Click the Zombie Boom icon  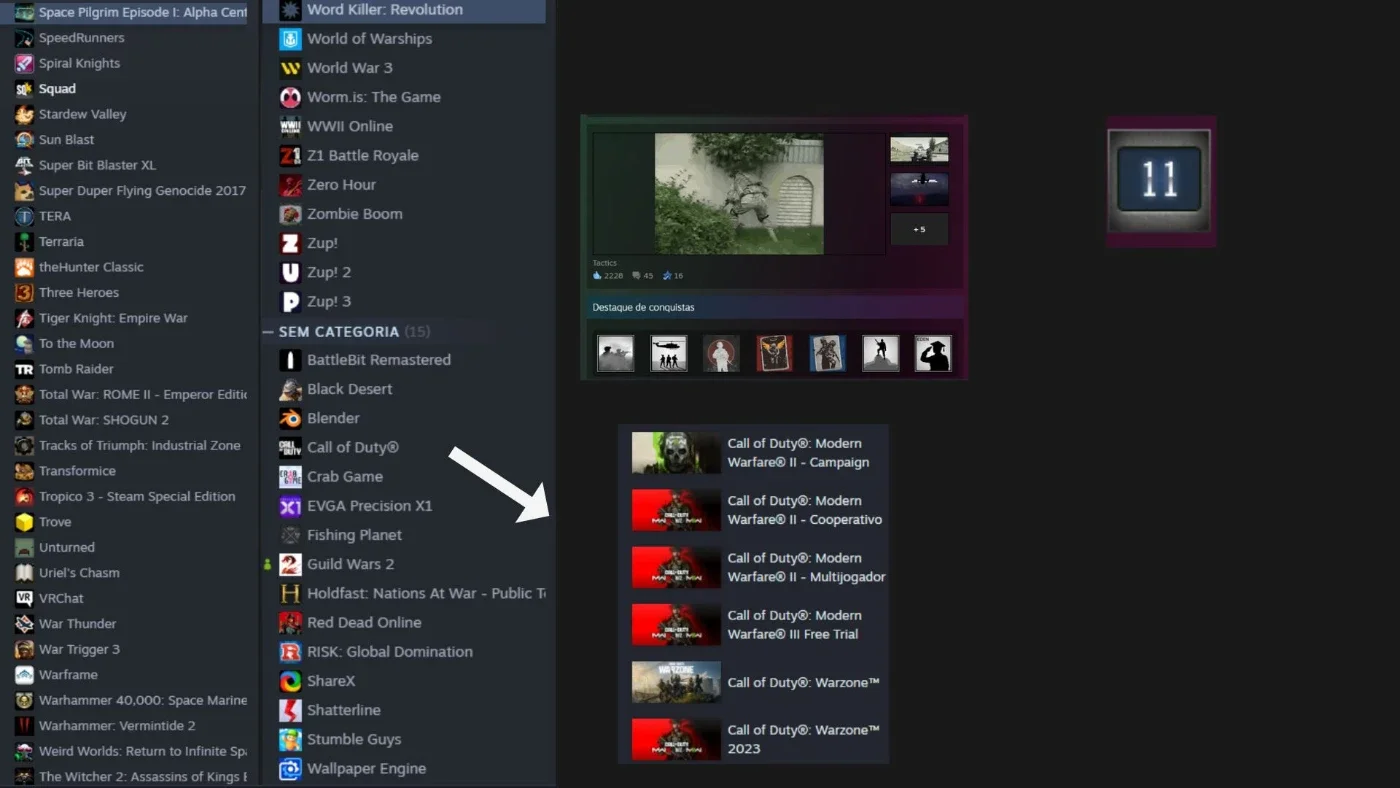click(290, 214)
